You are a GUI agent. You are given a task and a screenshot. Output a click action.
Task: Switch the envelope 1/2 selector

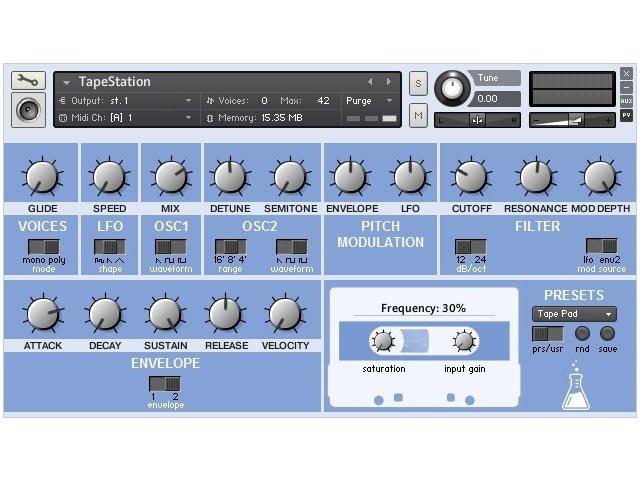pos(165,383)
